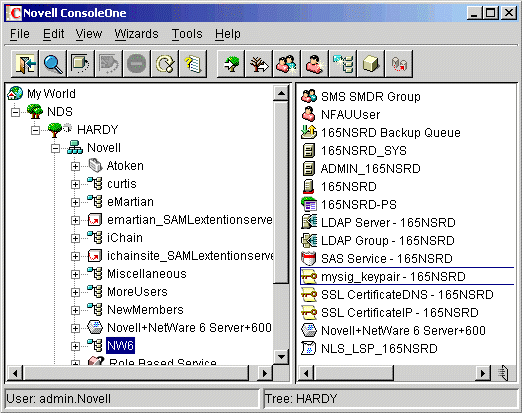Screen dimensions: 522x413
Task: Click the green tree with arrow toolbar icon
Action: (231, 64)
